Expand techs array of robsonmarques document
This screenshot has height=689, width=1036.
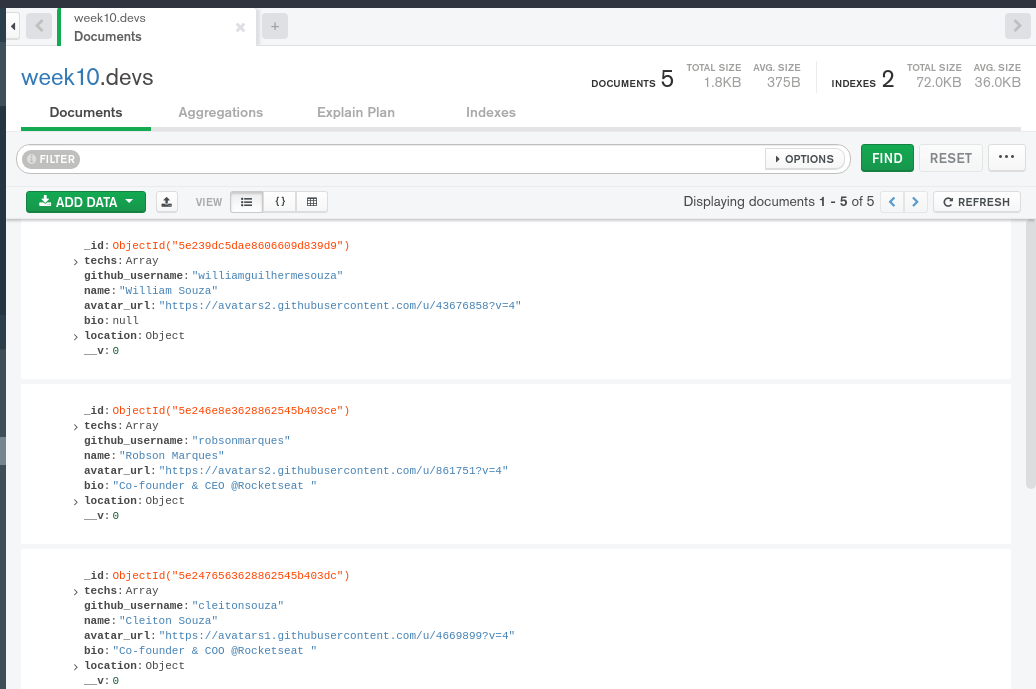75,427
